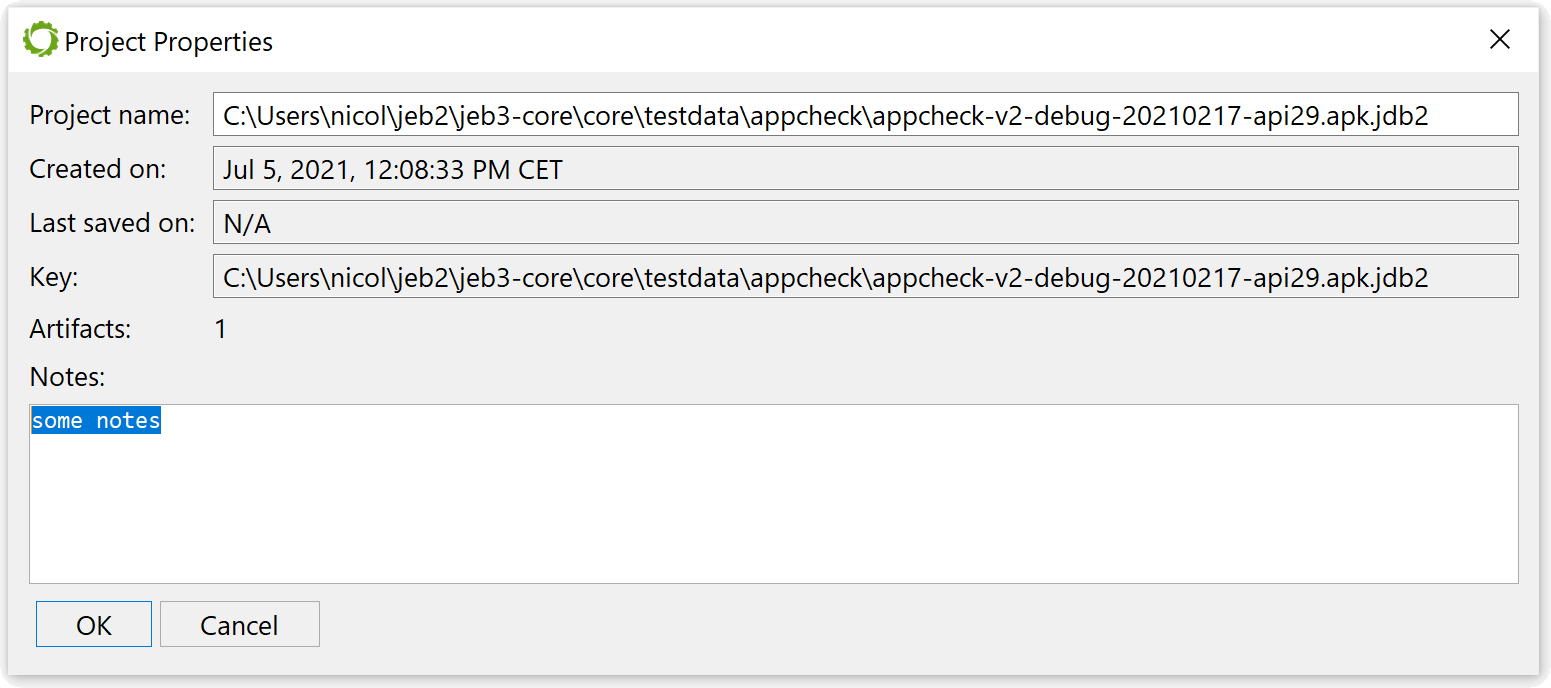Screen dimensions: 1551x688
Task: Cancel the Project Properties dialog
Action: coord(239,625)
